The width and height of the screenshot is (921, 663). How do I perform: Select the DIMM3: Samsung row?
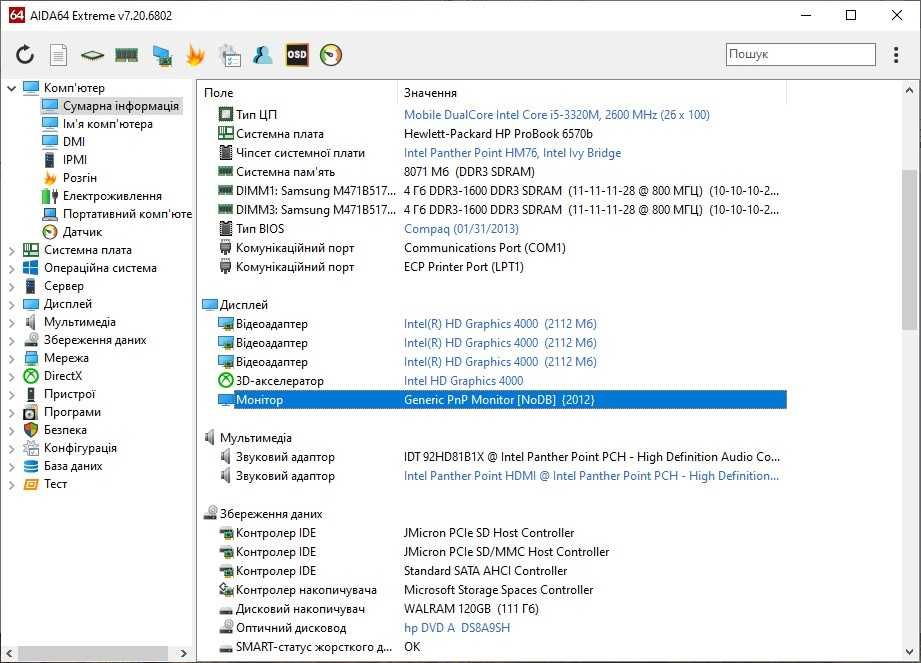[x=502, y=210]
